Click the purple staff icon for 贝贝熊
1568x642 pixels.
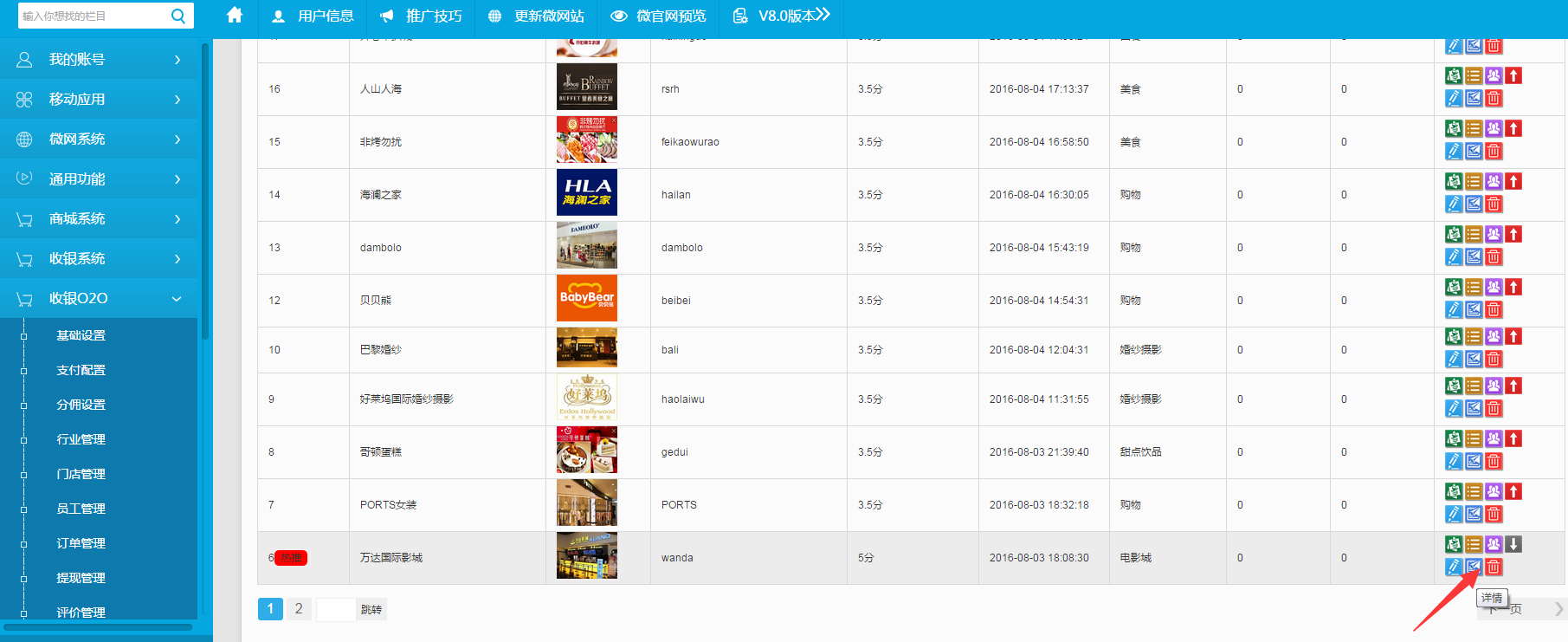(1494, 287)
